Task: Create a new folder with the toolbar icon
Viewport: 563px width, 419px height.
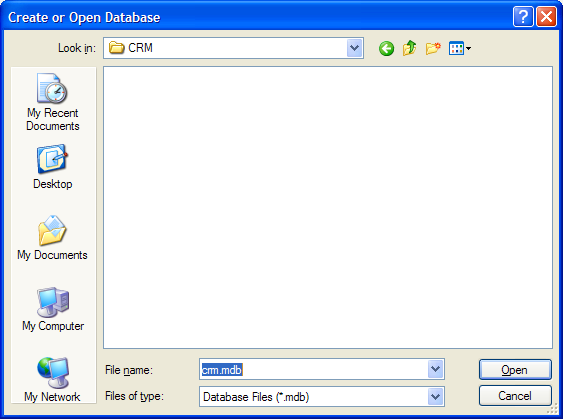Action: pyautogui.click(x=433, y=48)
